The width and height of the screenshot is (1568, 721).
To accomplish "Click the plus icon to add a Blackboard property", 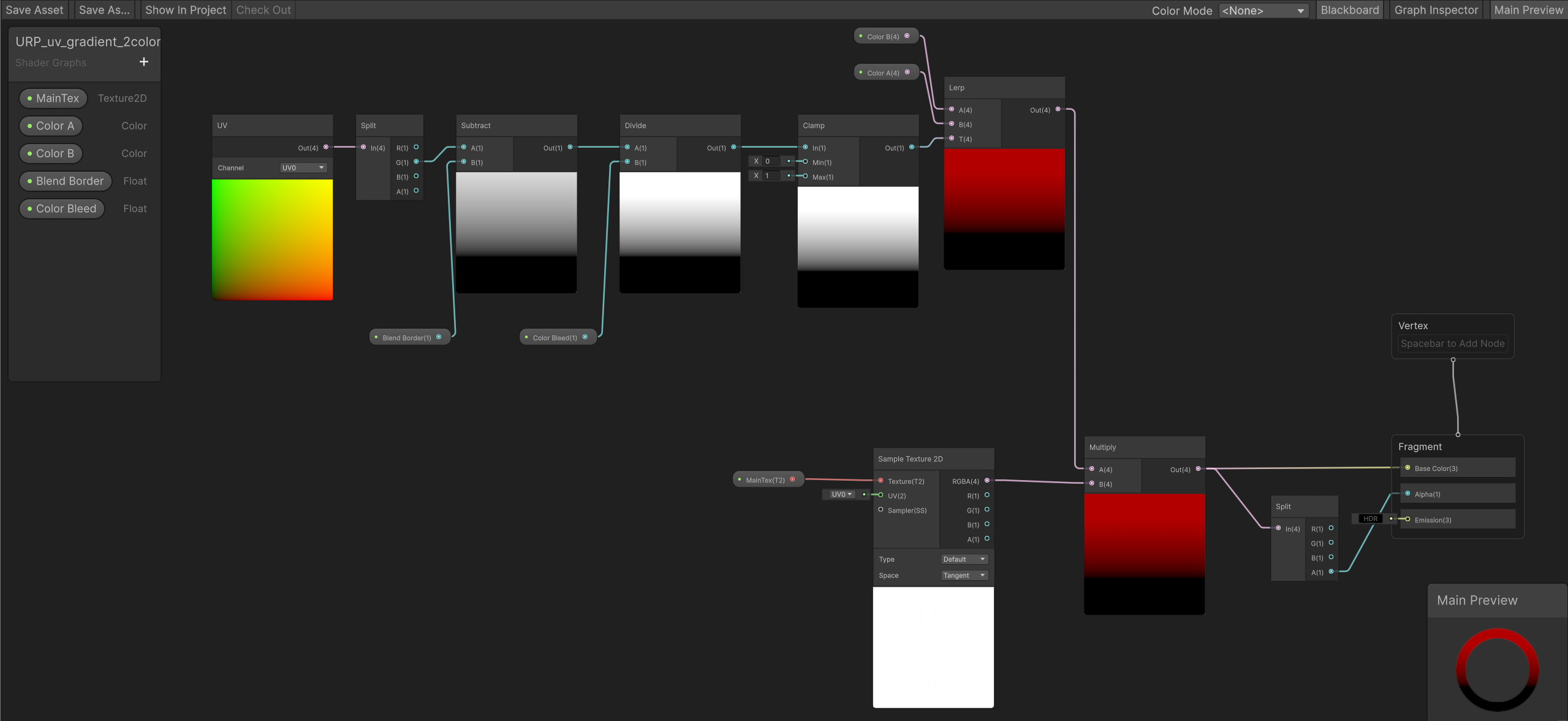I will [143, 62].
